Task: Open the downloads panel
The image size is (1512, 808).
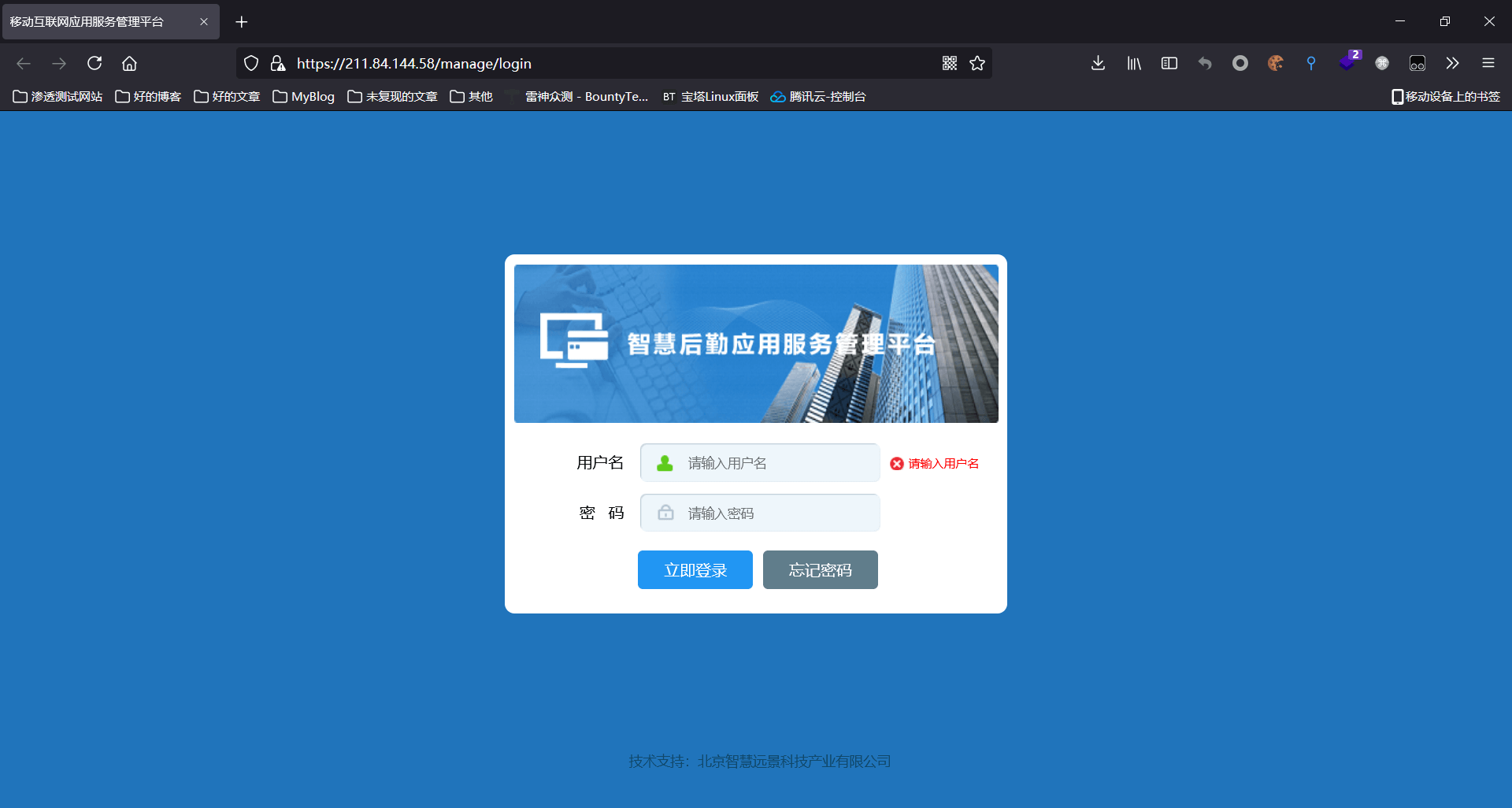Action: click(1098, 63)
